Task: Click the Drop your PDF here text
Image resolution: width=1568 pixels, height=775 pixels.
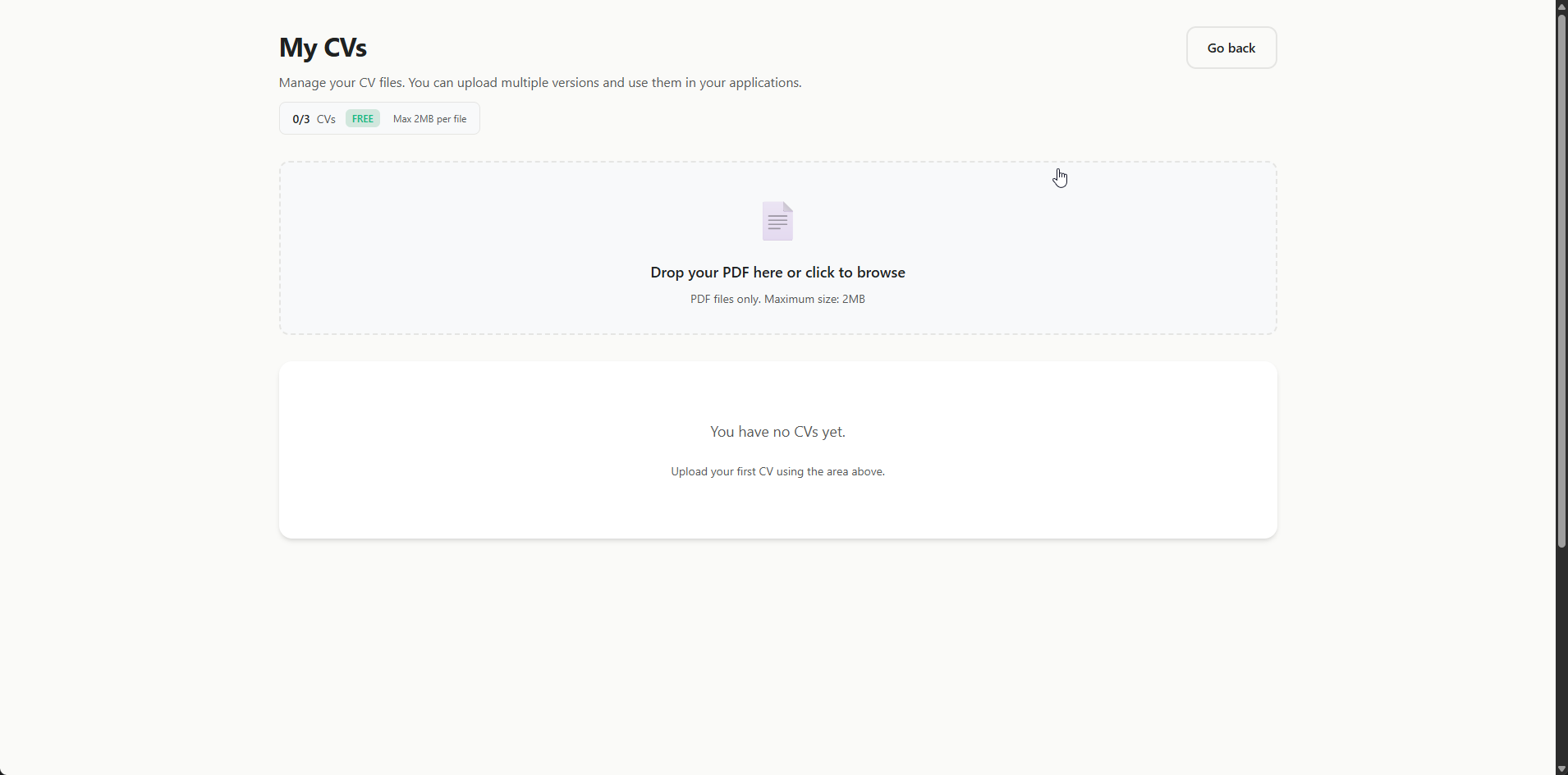Action: (777, 272)
